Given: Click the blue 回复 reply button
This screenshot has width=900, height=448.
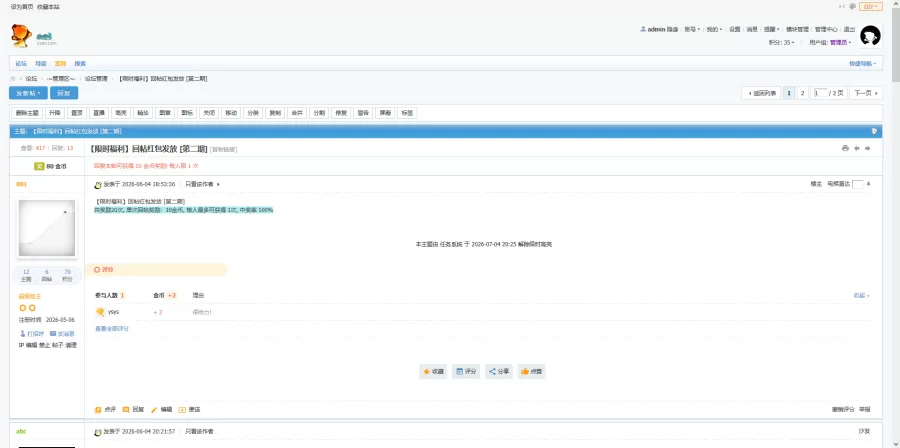Looking at the screenshot, I should (64, 93).
